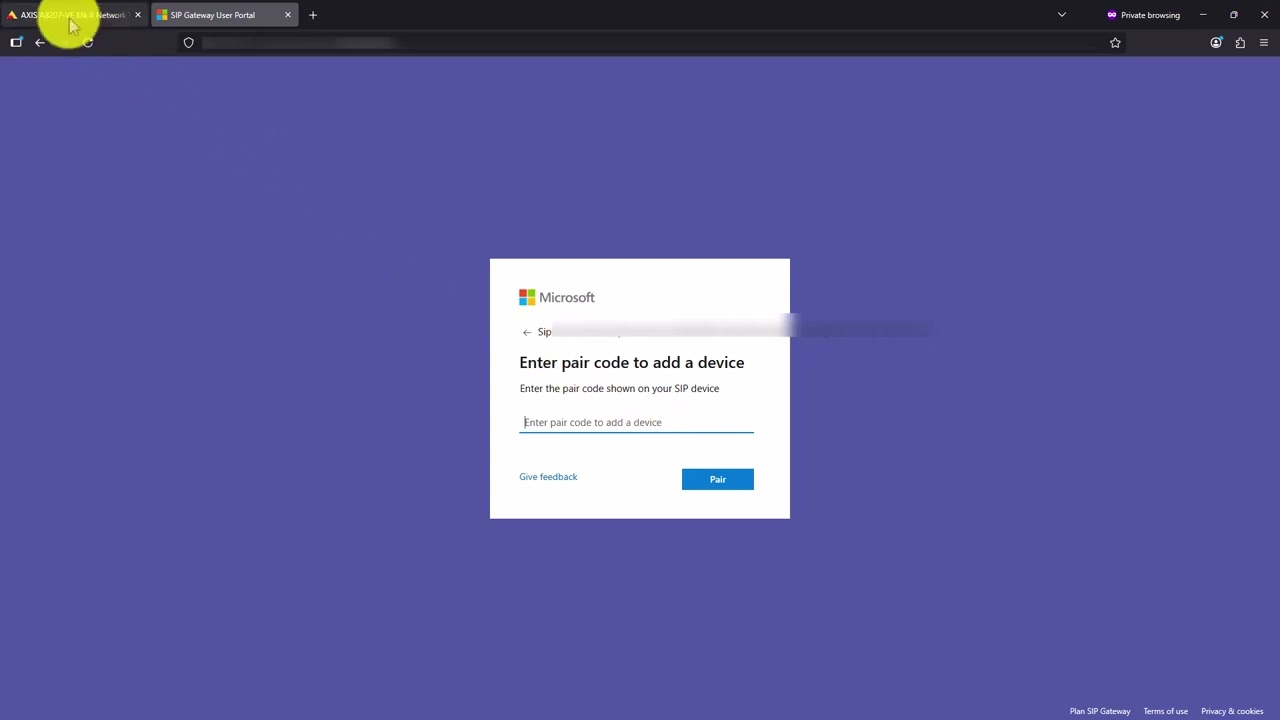Click the 'Enter the pair code shown on your SIP device' text
Viewport: 1280px width, 720px height.
[x=619, y=388]
